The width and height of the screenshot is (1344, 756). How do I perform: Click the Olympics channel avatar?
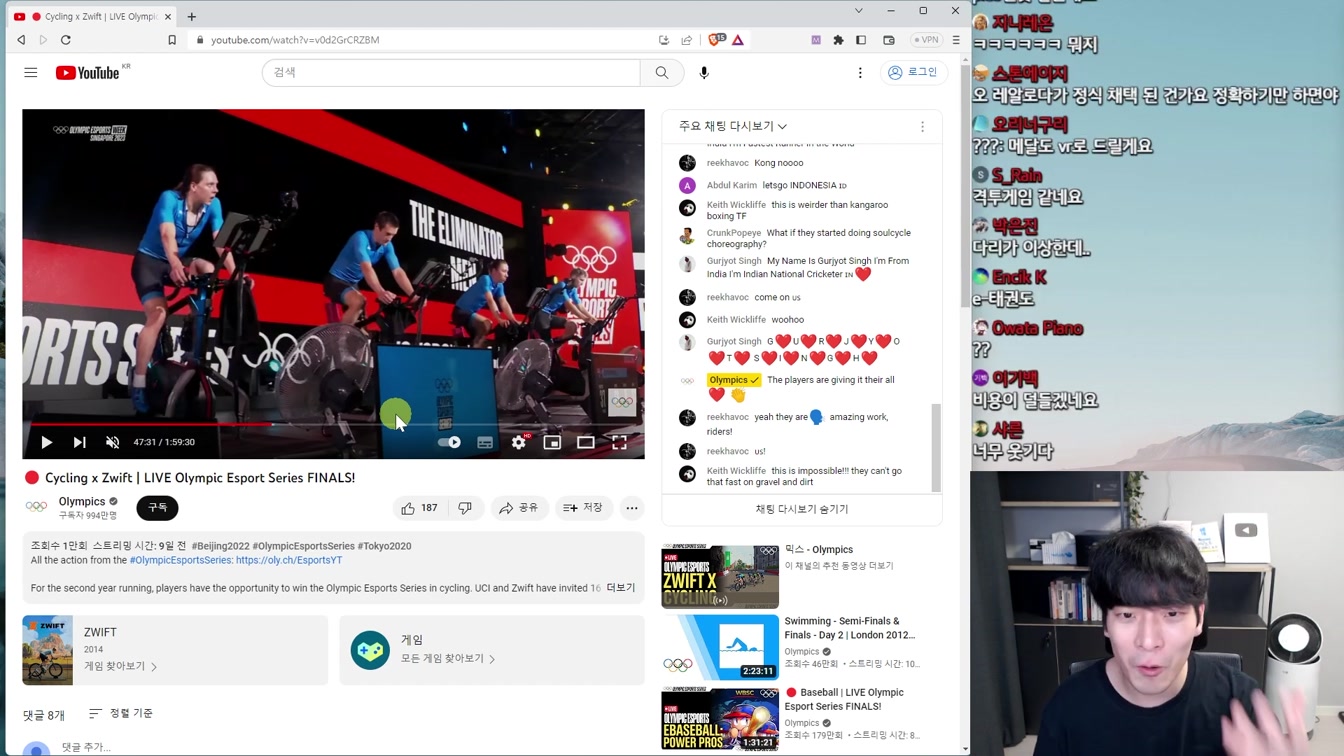click(x=36, y=507)
